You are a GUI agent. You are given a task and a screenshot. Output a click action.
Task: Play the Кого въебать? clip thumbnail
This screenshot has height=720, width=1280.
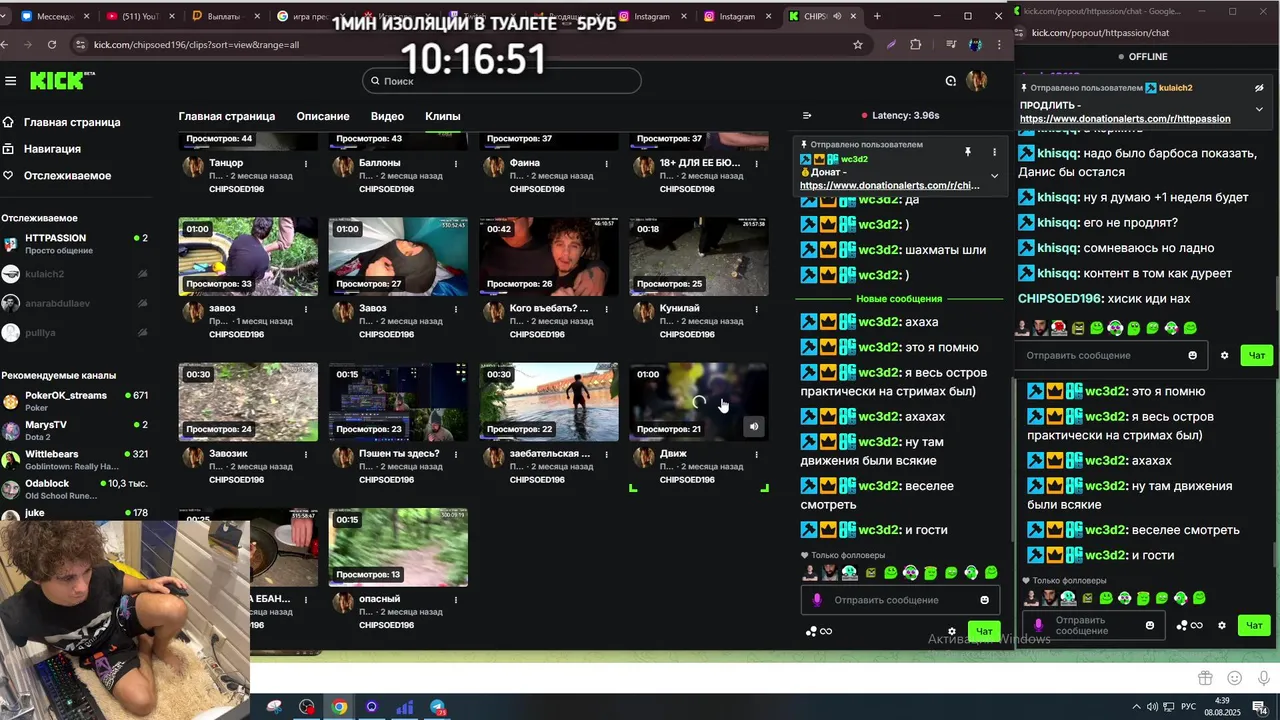click(x=549, y=256)
